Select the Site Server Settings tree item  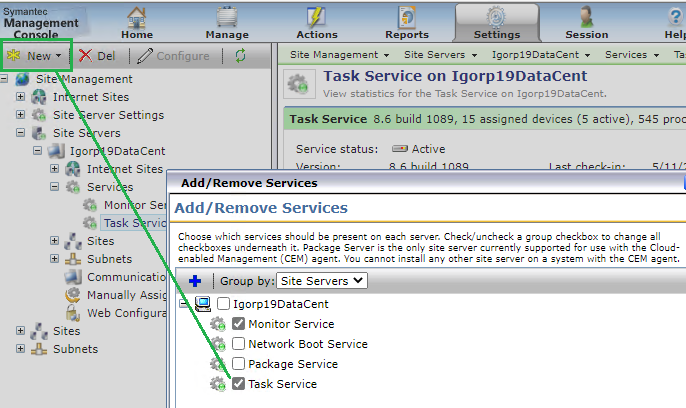pyautogui.click(x=108, y=115)
